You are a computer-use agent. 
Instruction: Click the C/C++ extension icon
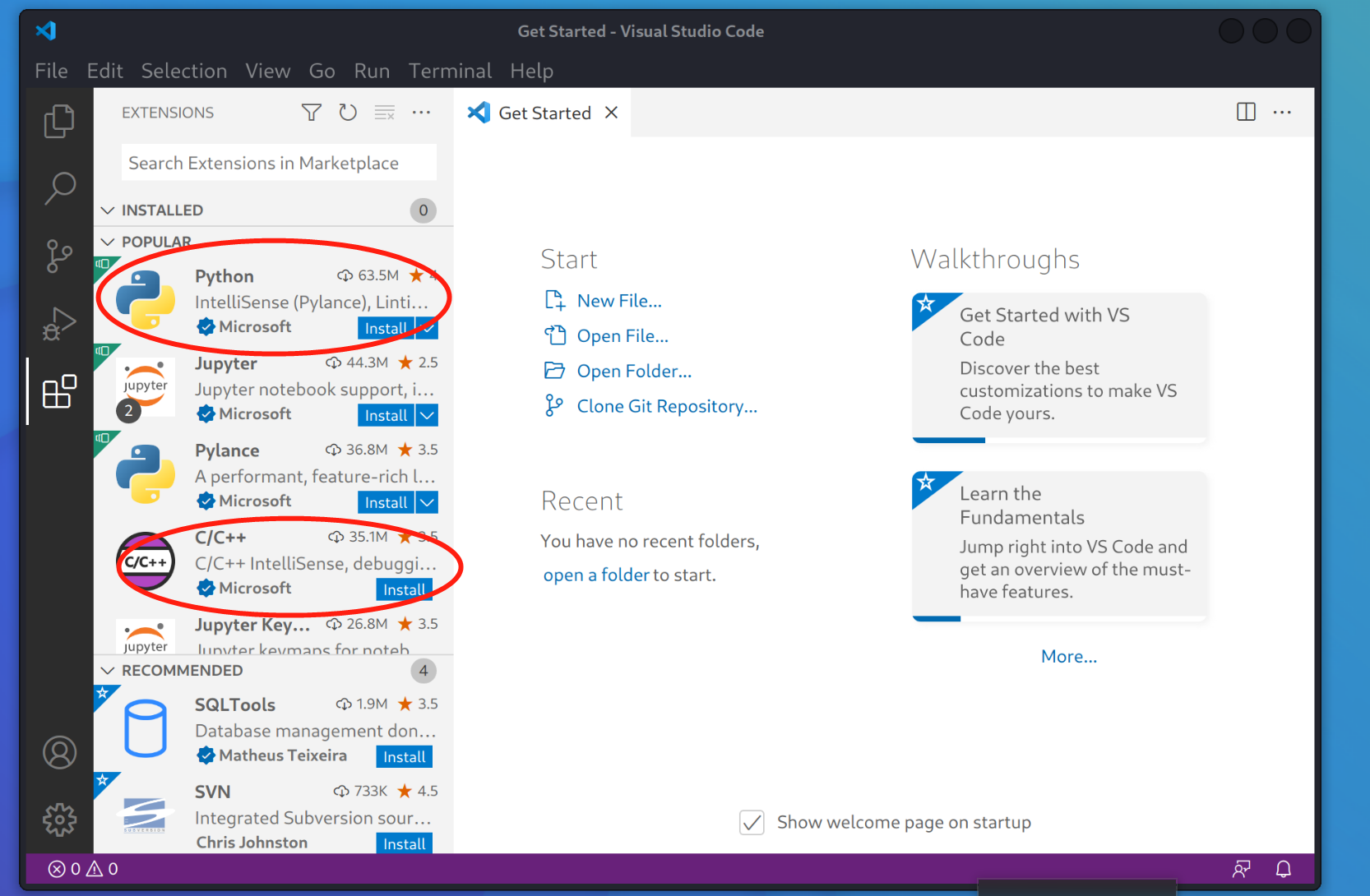click(146, 561)
